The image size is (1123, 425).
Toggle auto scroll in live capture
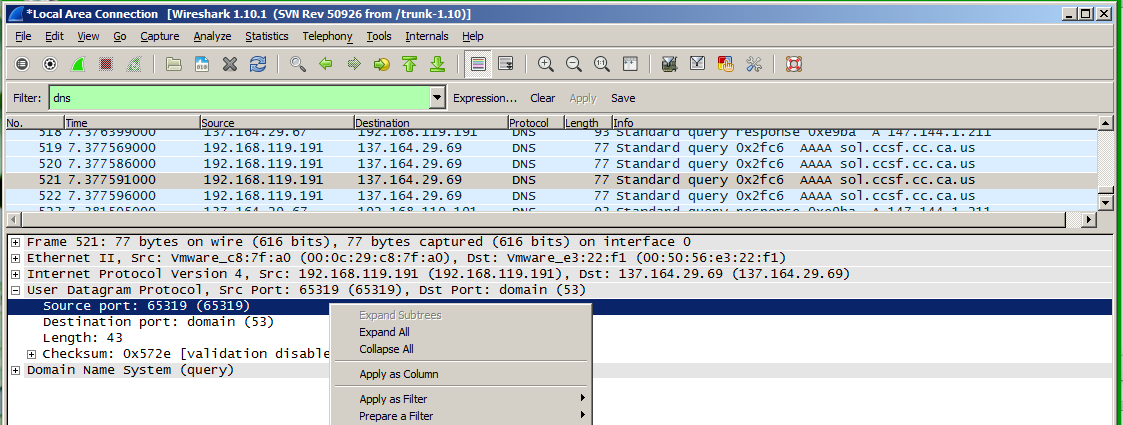pos(506,65)
